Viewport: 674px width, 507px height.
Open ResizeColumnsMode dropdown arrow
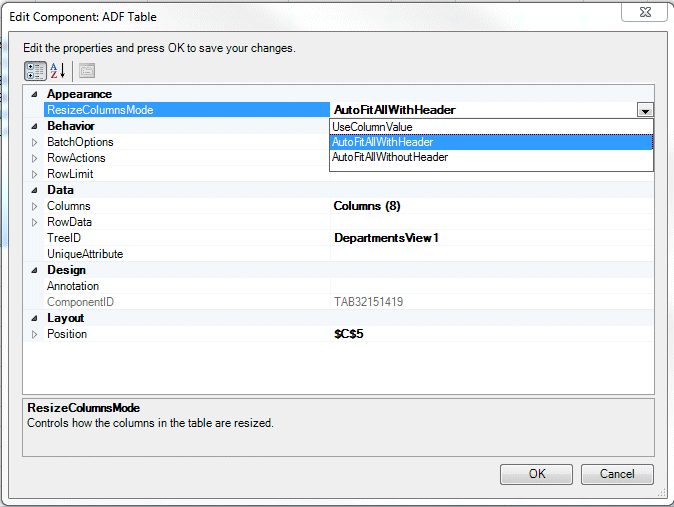(645, 110)
